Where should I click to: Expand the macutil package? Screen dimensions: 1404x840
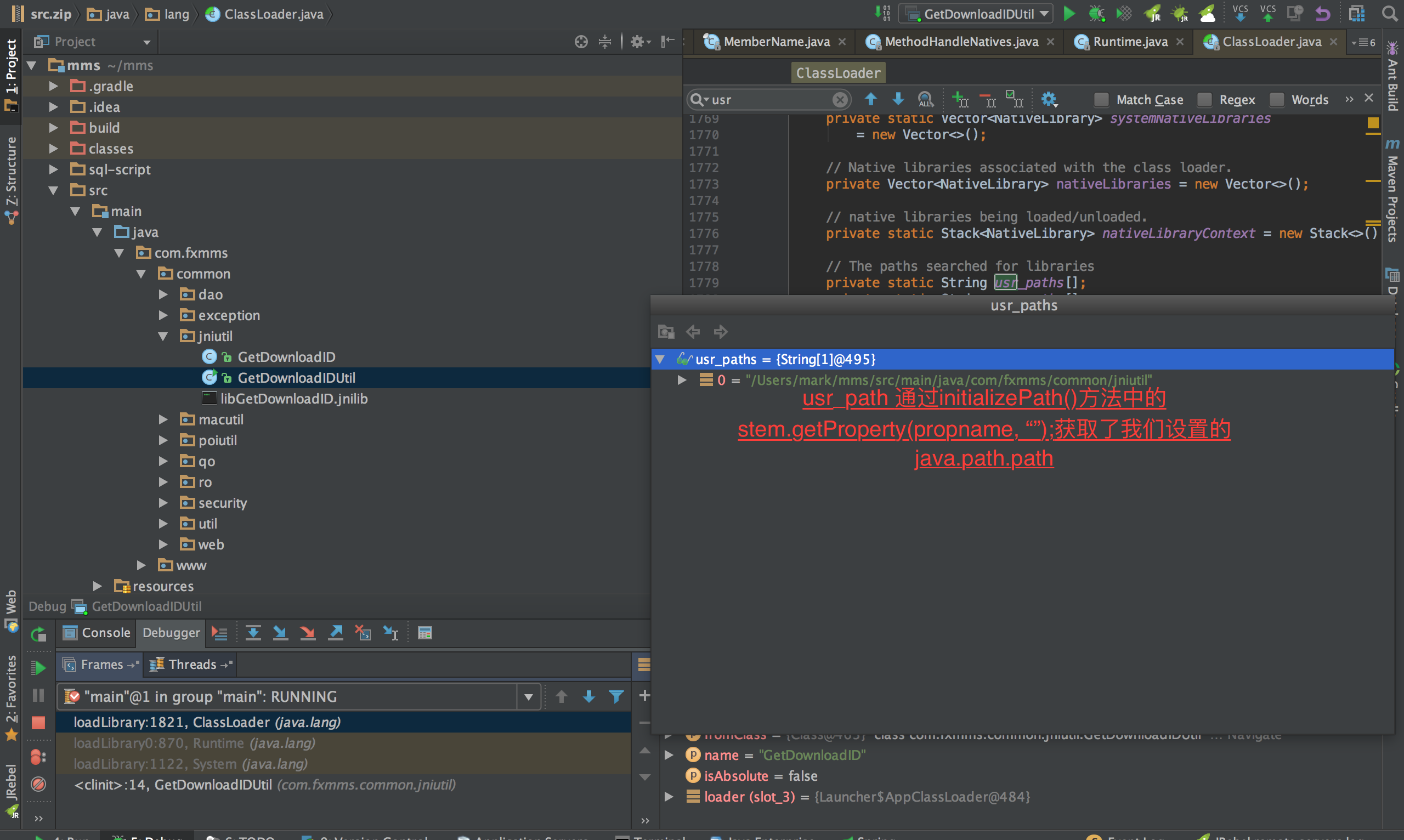tap(163, 419)
